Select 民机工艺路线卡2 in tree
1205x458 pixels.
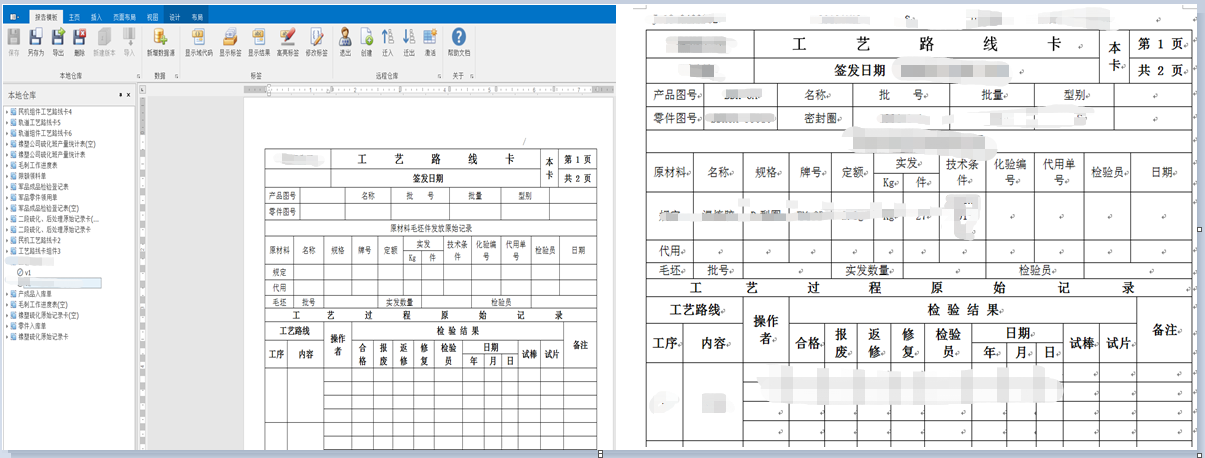40,241
